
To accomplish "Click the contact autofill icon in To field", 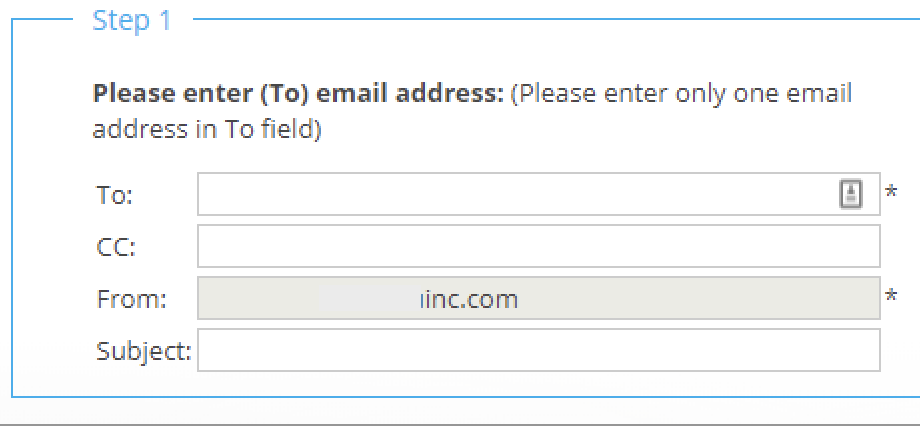I will point(850,194).
